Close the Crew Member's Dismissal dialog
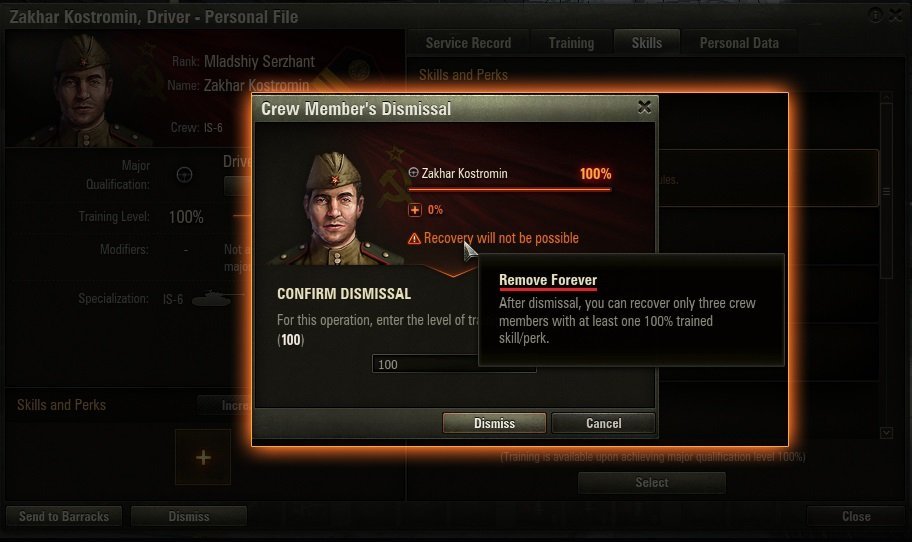The image size is (912, 542). pos(644,107)
